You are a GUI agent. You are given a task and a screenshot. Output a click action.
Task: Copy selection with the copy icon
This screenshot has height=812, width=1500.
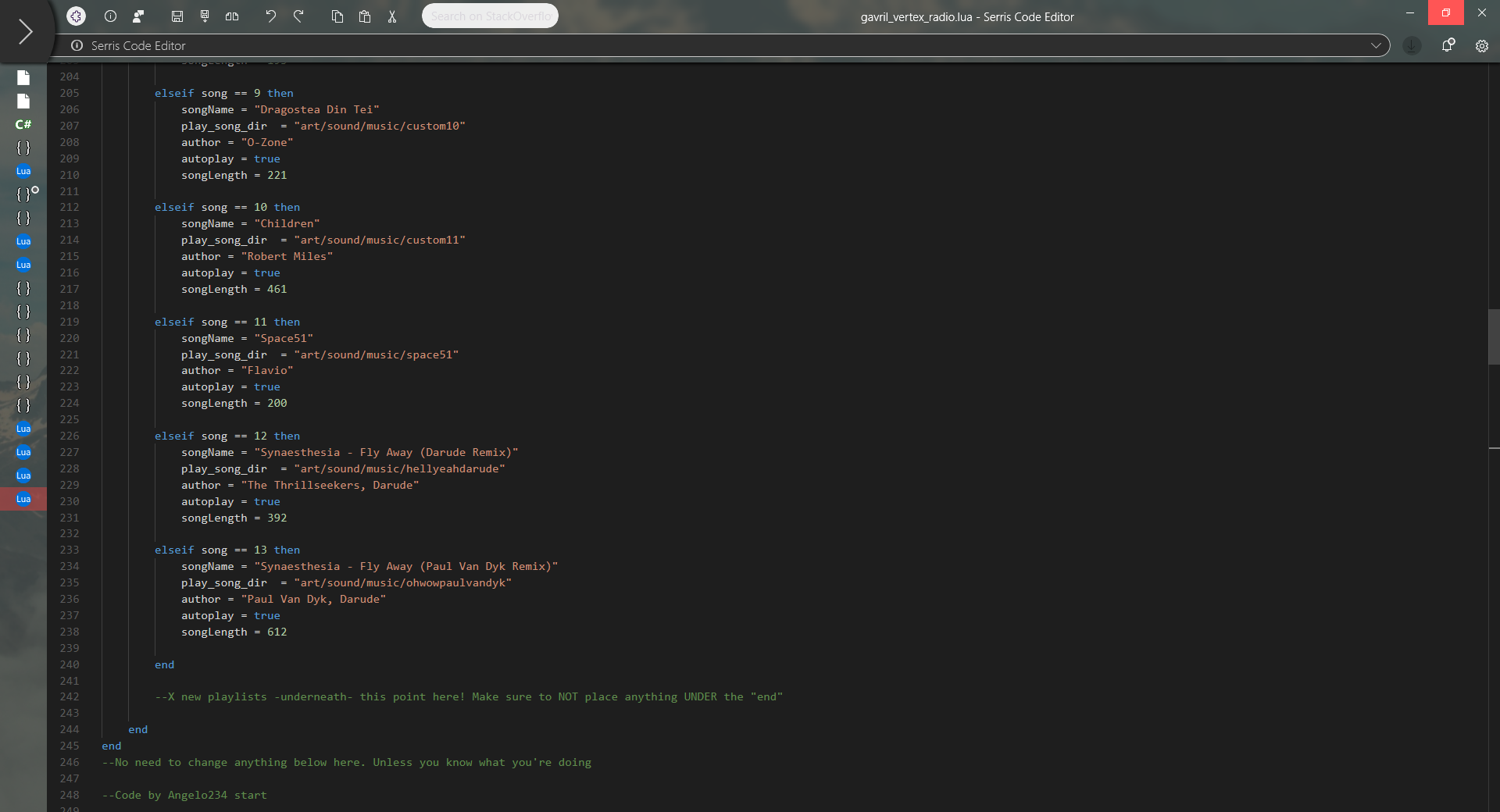coord(337,16)
